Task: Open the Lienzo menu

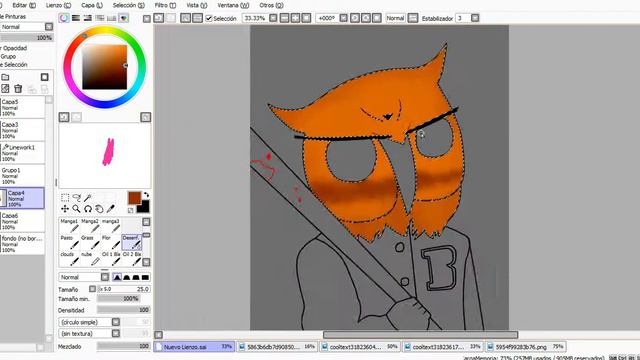Action: click(58, 5)
